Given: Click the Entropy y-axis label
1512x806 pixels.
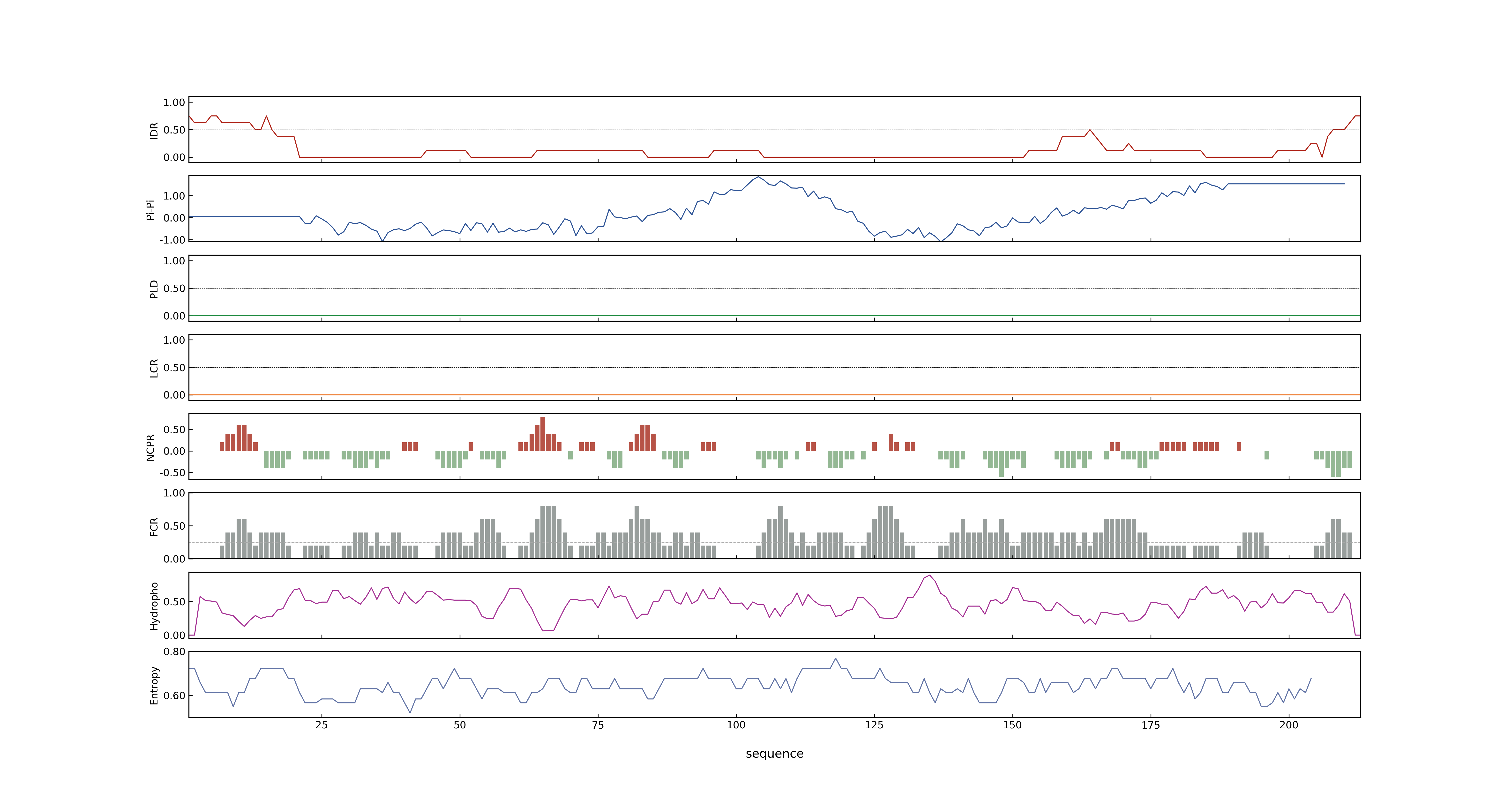Looking at the screenshot, I should click(154, 685).
